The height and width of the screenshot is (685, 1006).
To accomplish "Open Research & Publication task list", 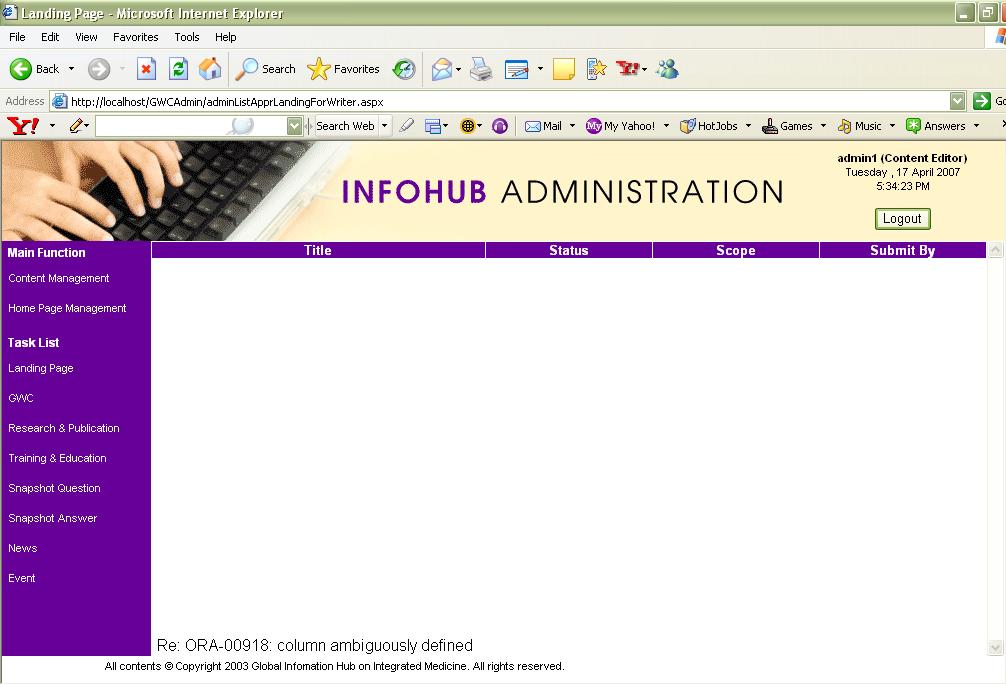I will [x=64, y=428].
